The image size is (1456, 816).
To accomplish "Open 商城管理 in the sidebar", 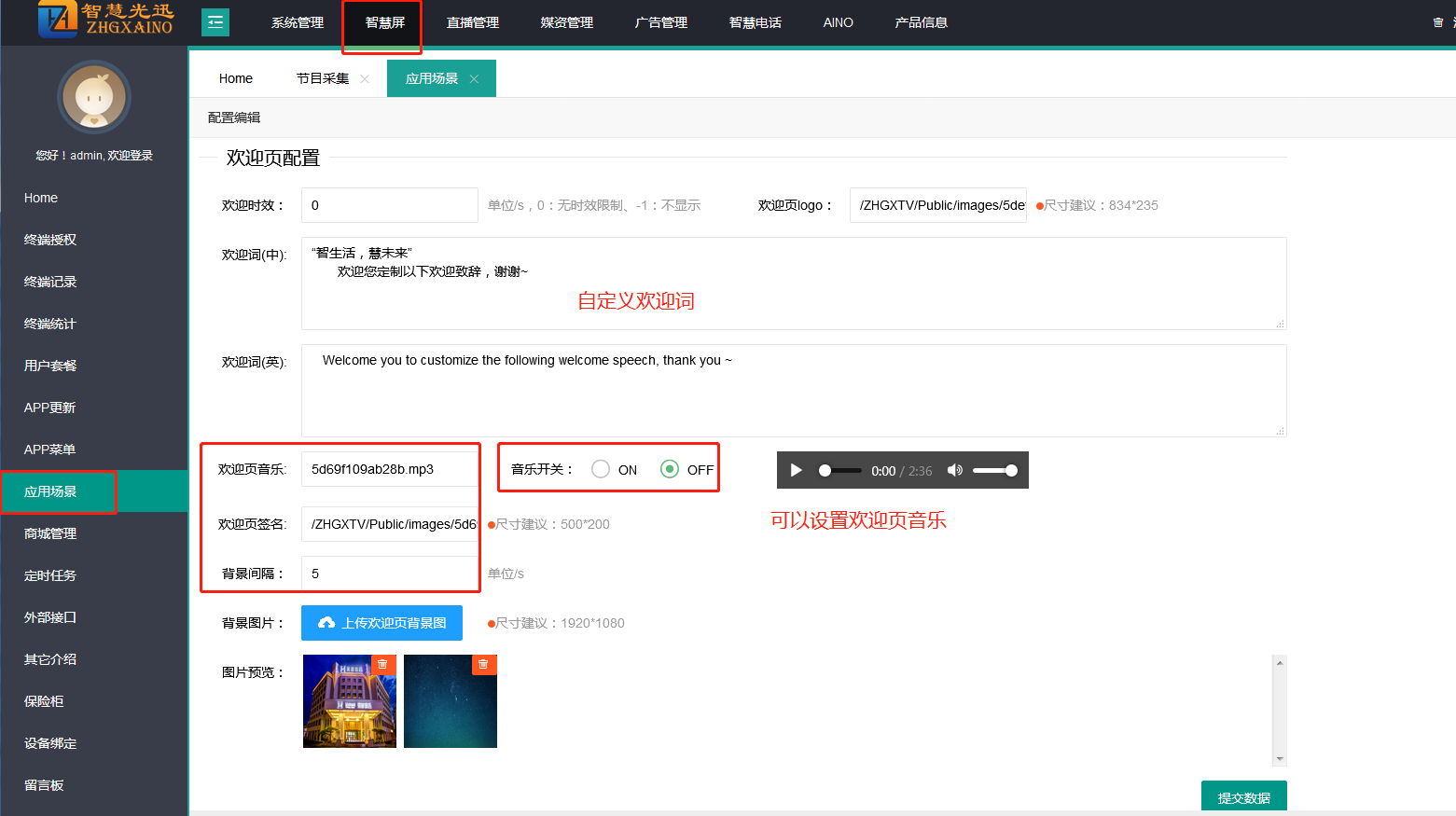I will [x=50, y=533].
